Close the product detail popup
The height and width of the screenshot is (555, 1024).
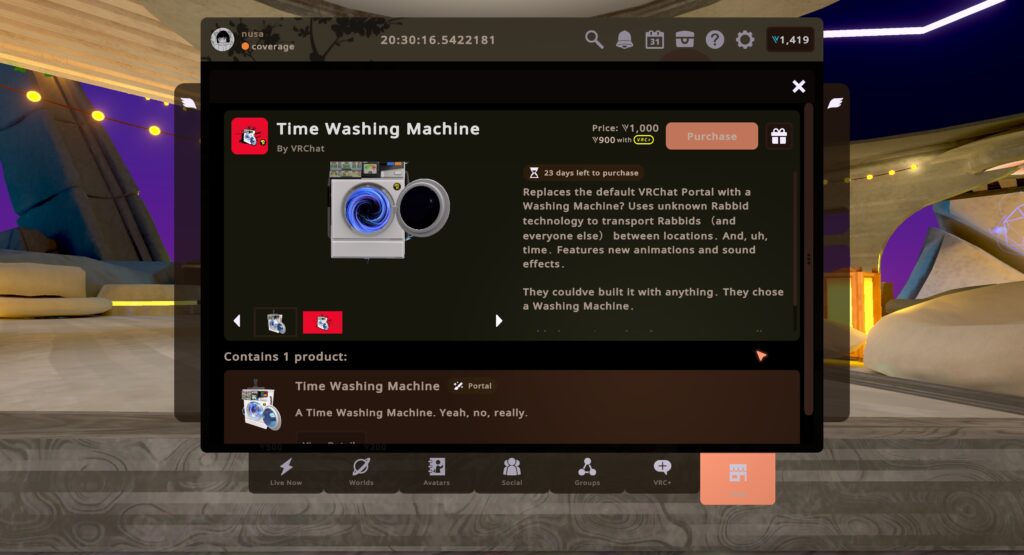pyautogui.click(x=799, y=87)
